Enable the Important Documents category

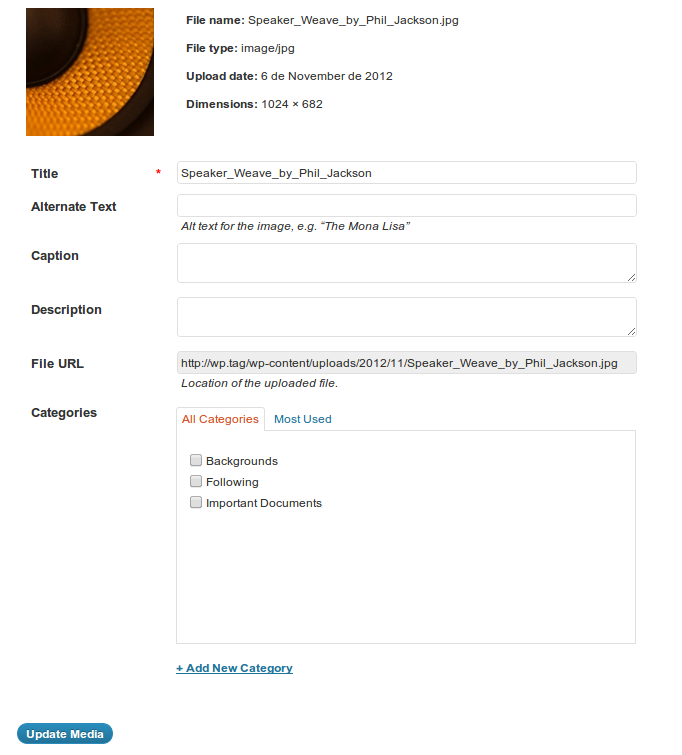point(196,503)
